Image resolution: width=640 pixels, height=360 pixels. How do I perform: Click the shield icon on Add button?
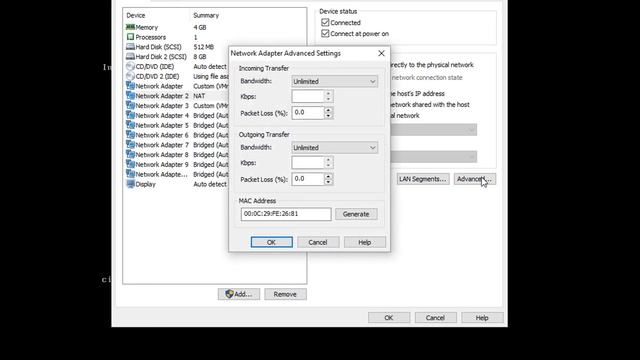coord(229,294)
